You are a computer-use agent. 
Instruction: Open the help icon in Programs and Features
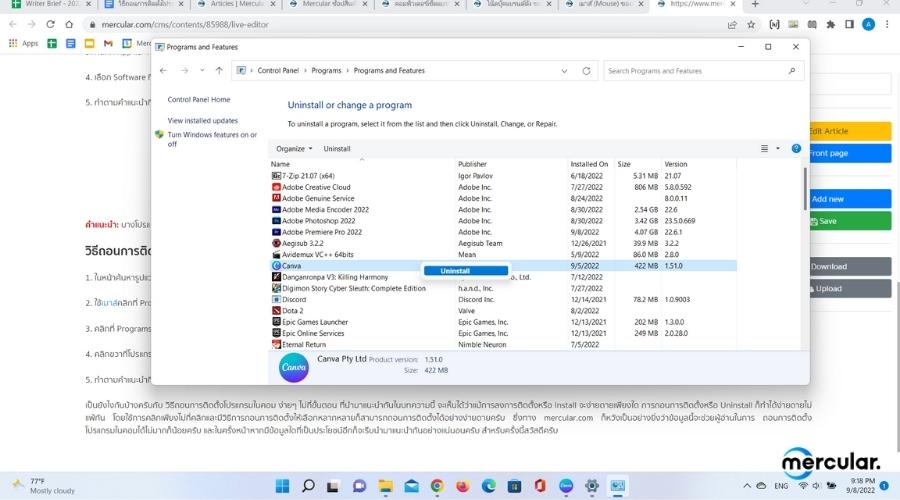796,148
